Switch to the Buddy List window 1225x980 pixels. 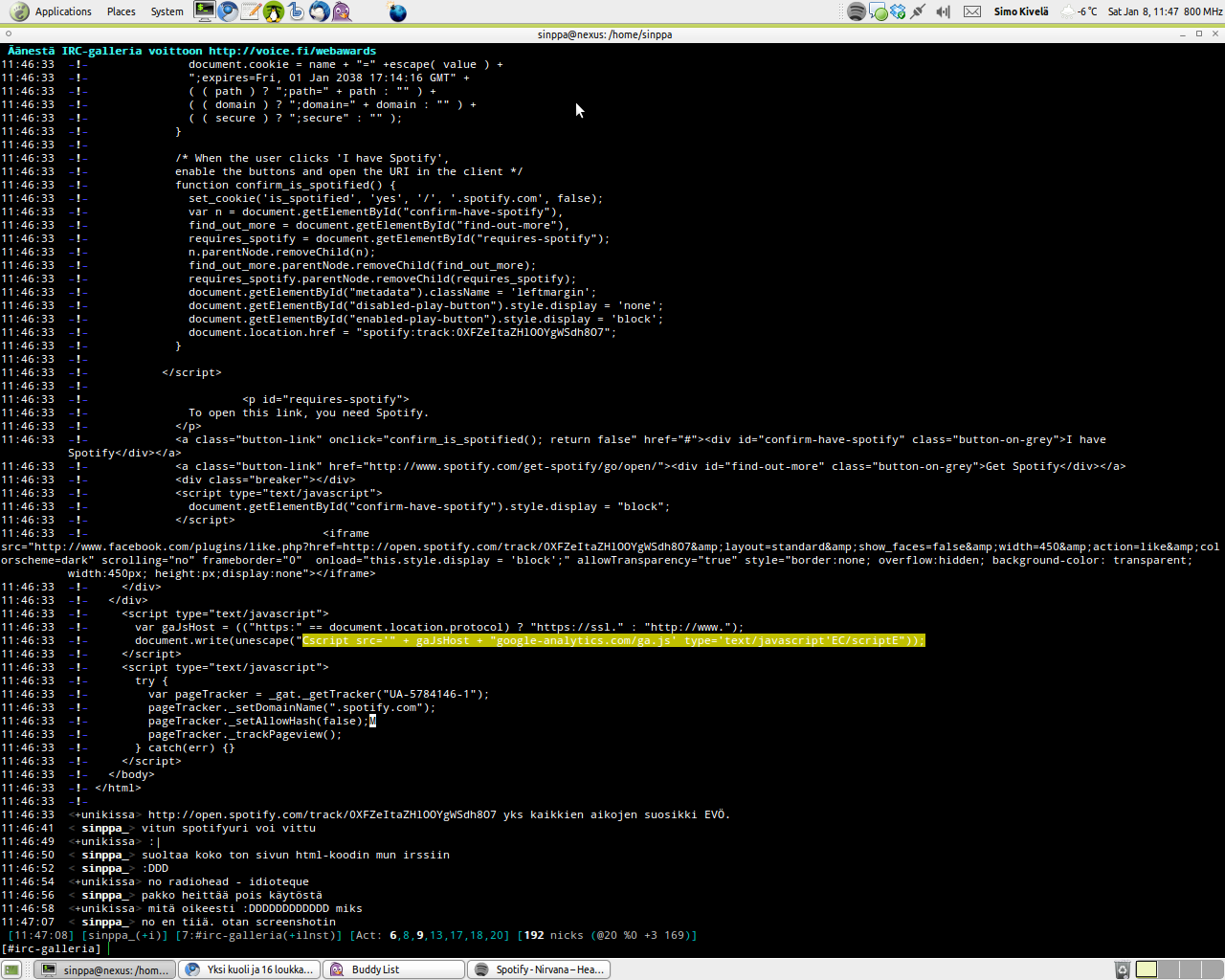pyautogui.click(x=393, y=969)
